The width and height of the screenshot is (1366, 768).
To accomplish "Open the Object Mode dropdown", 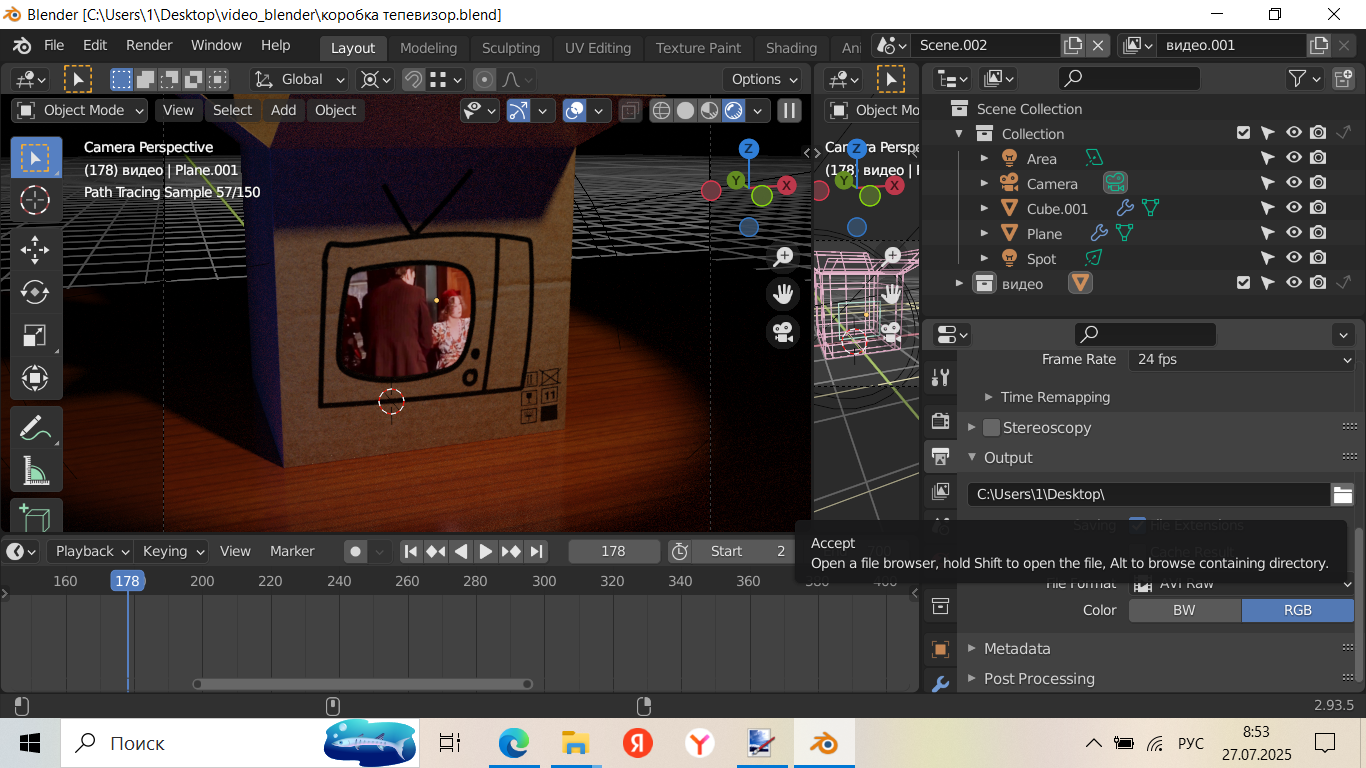I will point(80,110).
